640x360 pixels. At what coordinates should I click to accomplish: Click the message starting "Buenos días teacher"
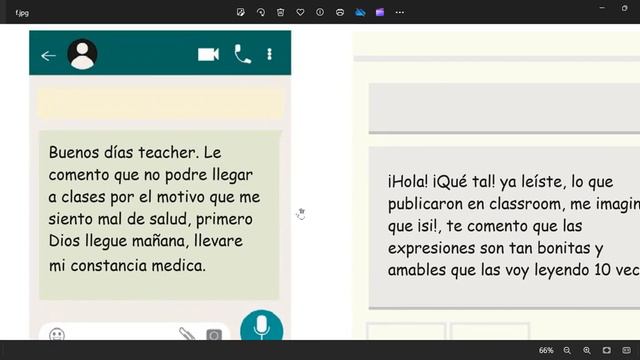(159, 215)
